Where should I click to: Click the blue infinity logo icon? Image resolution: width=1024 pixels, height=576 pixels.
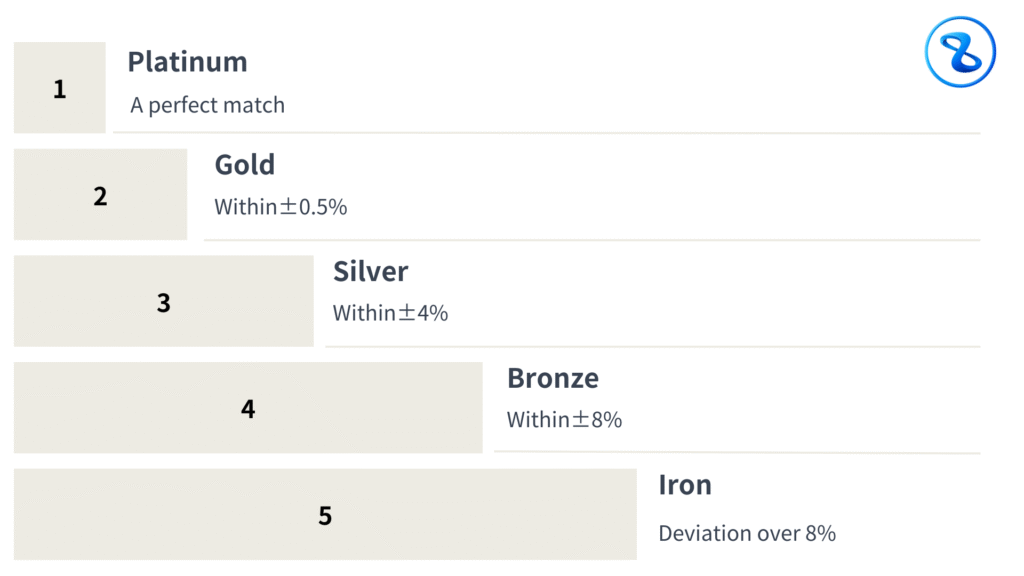[x=960, y=52]
